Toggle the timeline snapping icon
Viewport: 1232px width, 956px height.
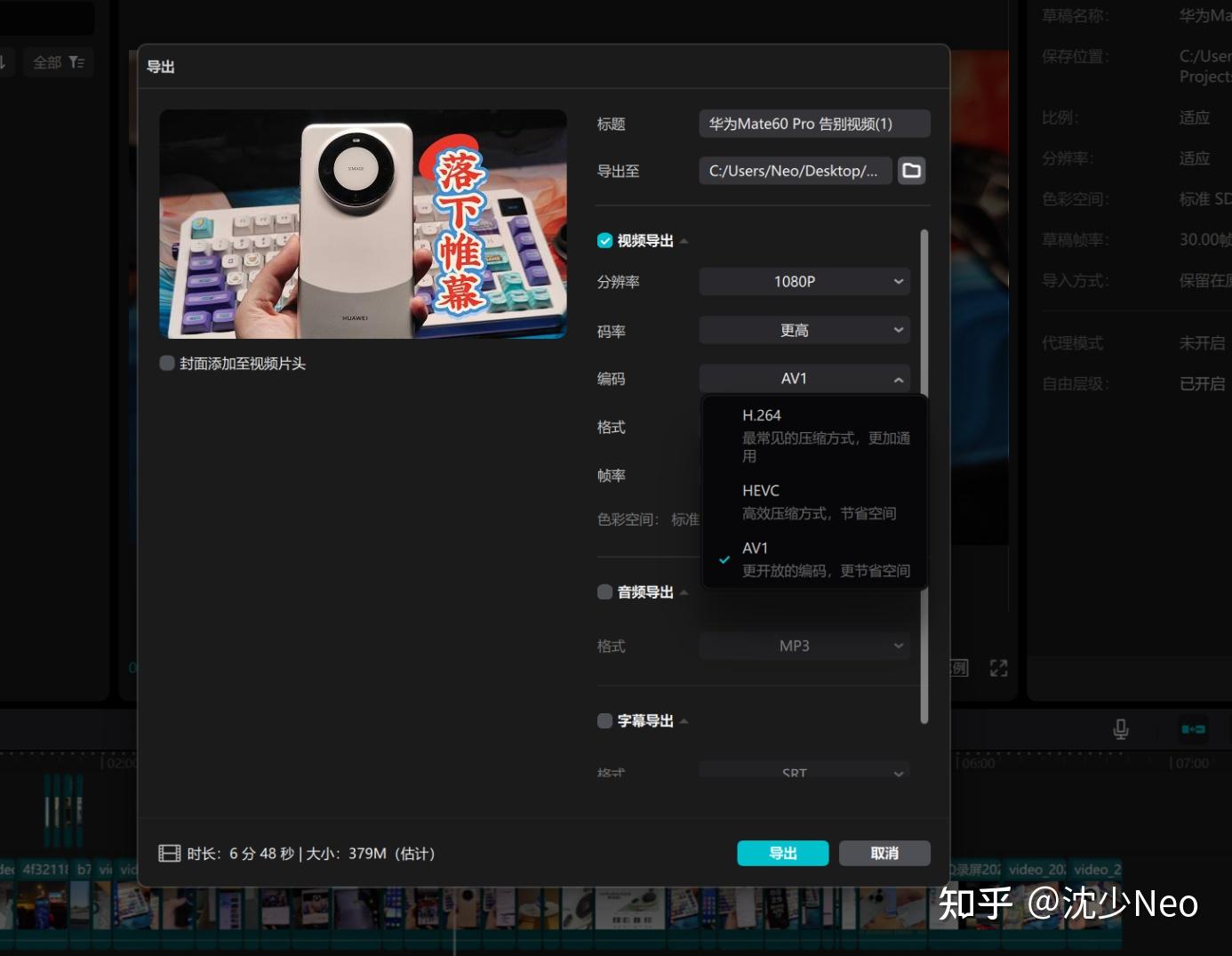(x=1193, y=729)
